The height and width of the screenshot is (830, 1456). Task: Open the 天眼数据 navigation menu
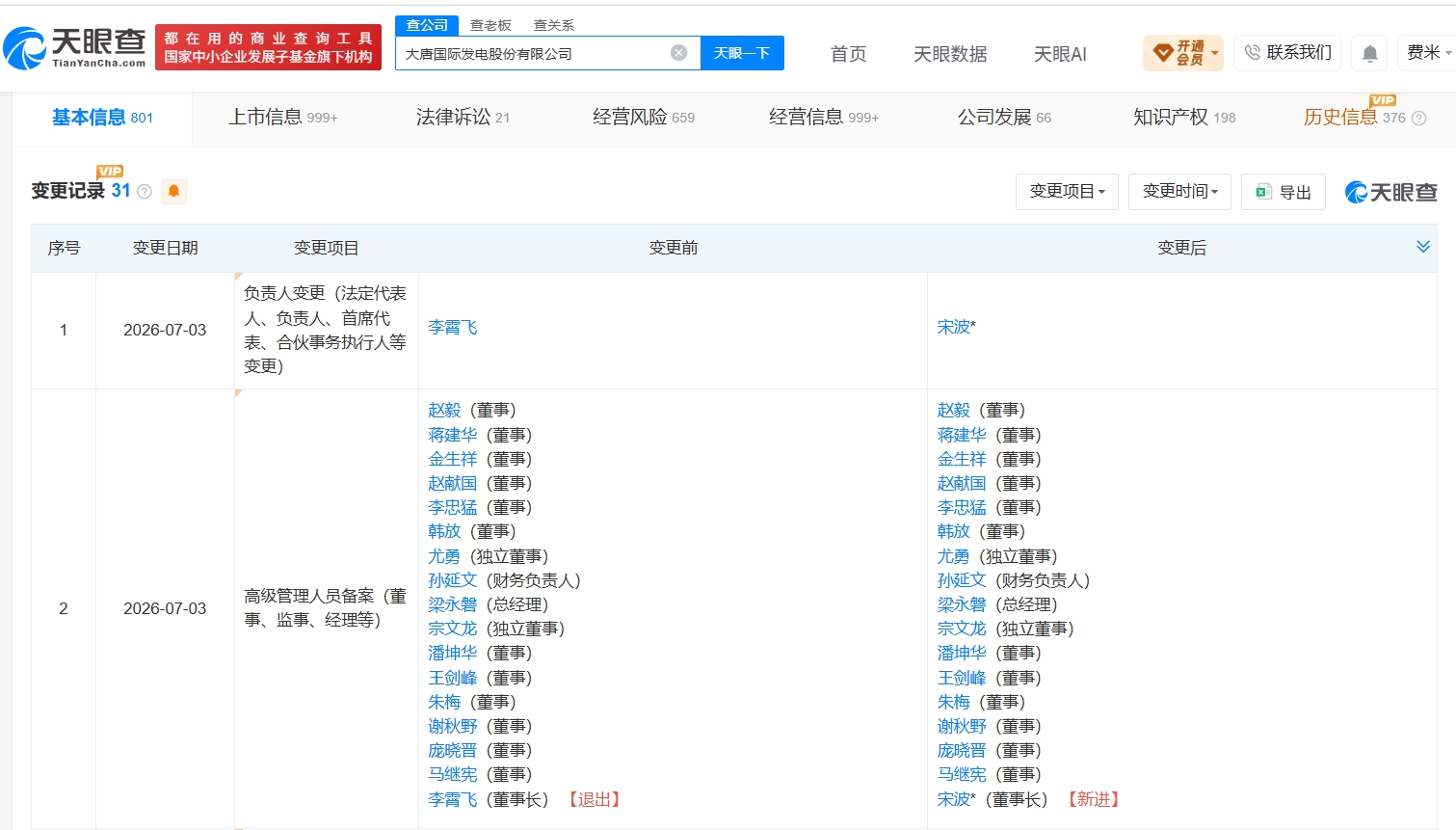(x=950, y=54)
